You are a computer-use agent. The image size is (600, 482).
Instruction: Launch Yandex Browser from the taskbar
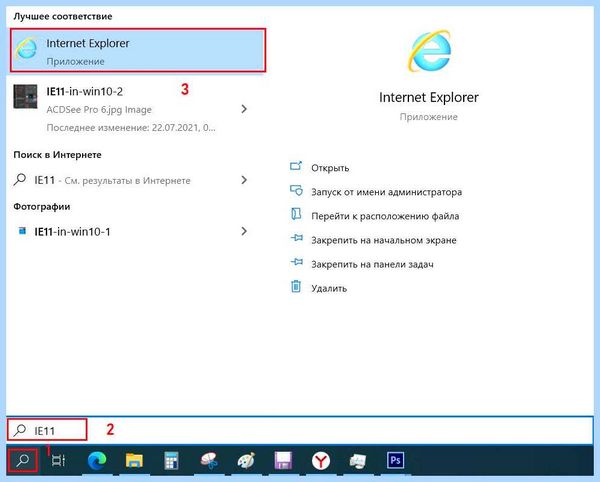(x=321, y=460)
